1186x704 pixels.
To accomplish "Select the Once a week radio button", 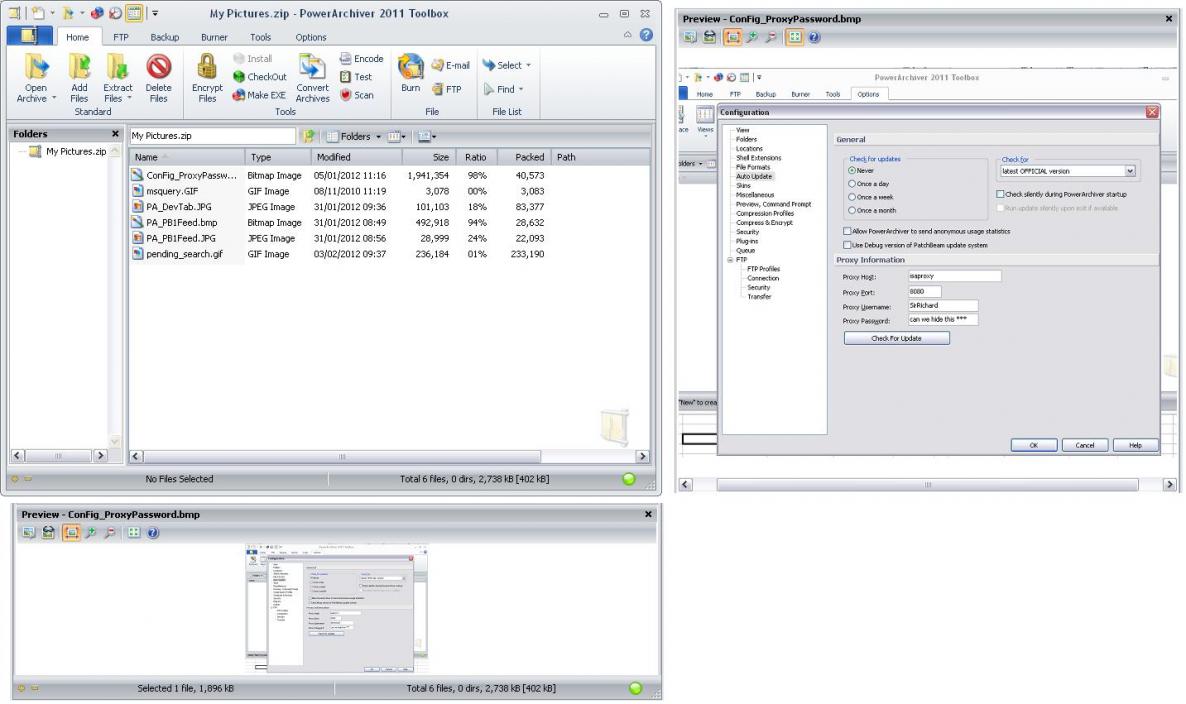I will pyautogui.click(x=852, y=197).
